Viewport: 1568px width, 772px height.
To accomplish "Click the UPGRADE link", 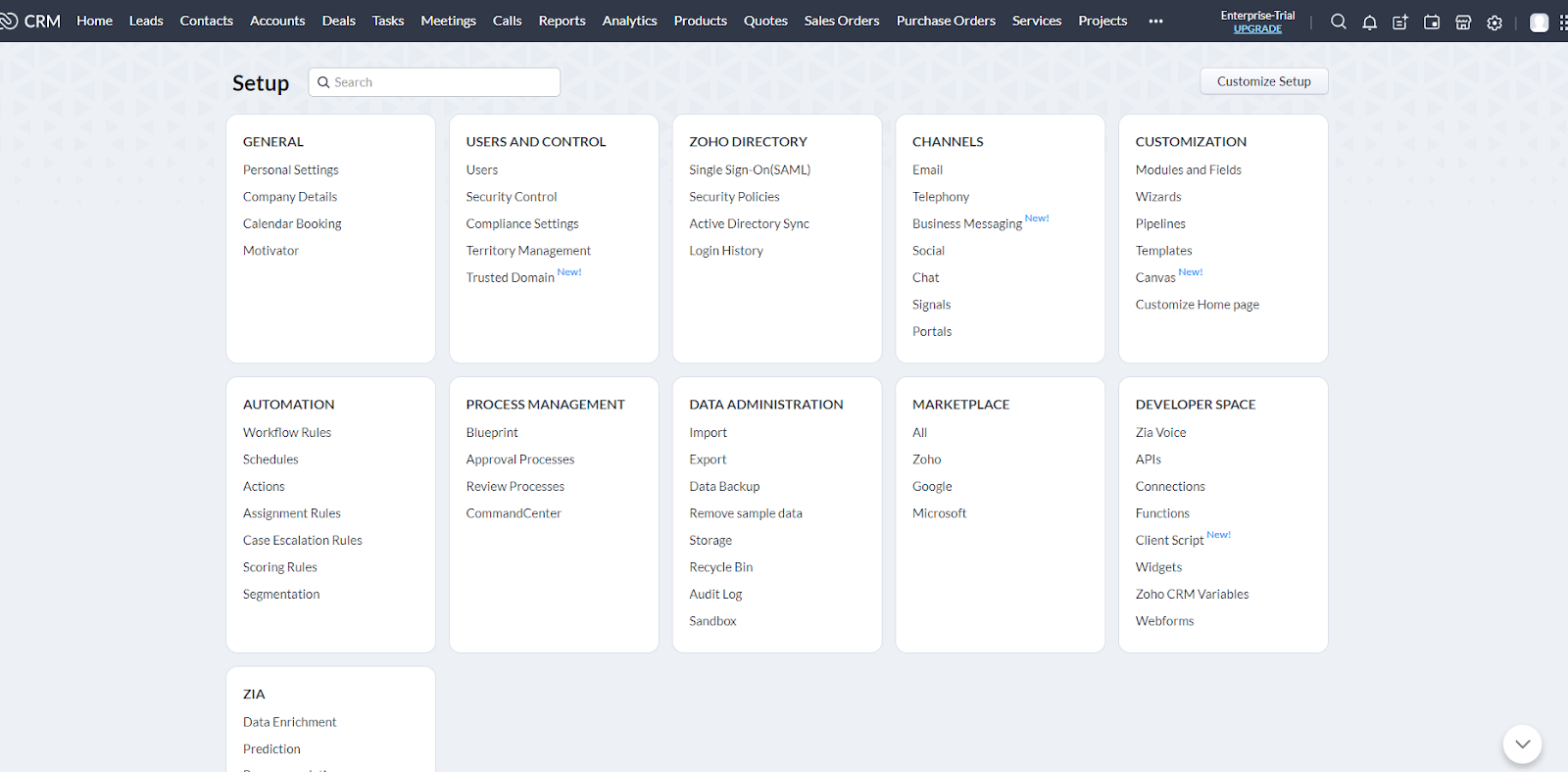I will [1257, 29].
